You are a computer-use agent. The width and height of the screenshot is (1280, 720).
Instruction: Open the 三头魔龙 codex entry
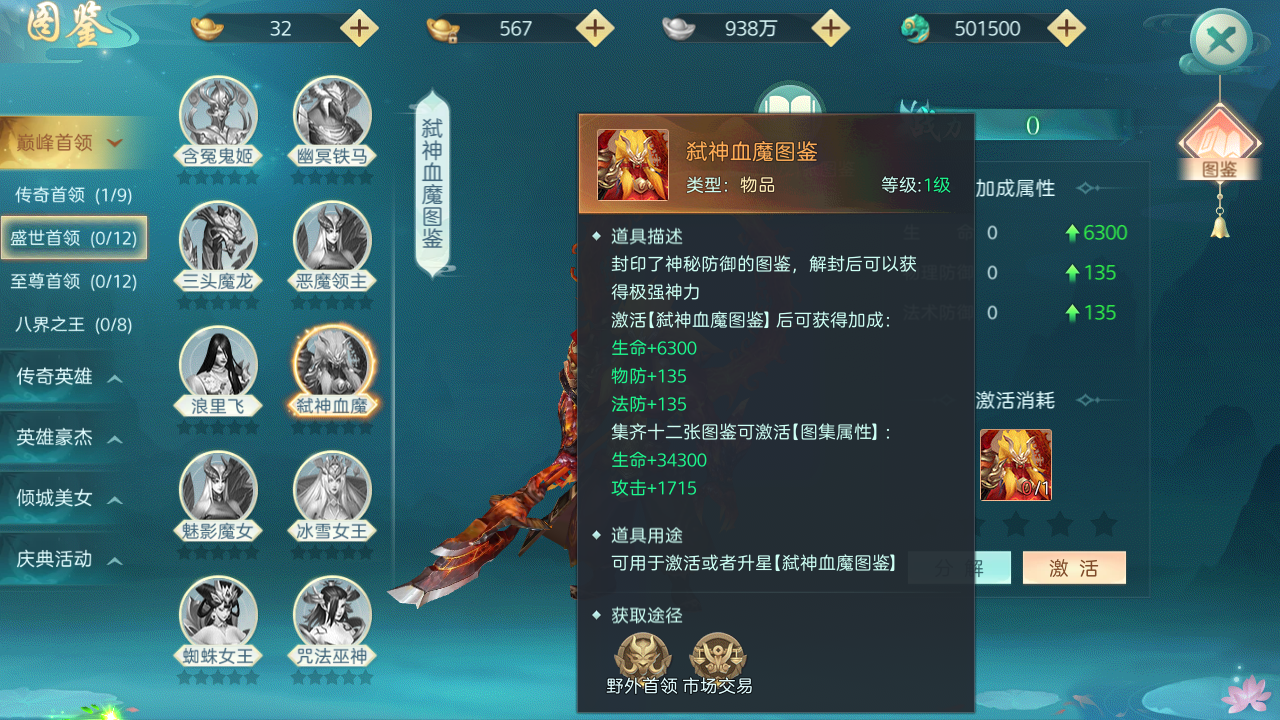pos(218,243)
